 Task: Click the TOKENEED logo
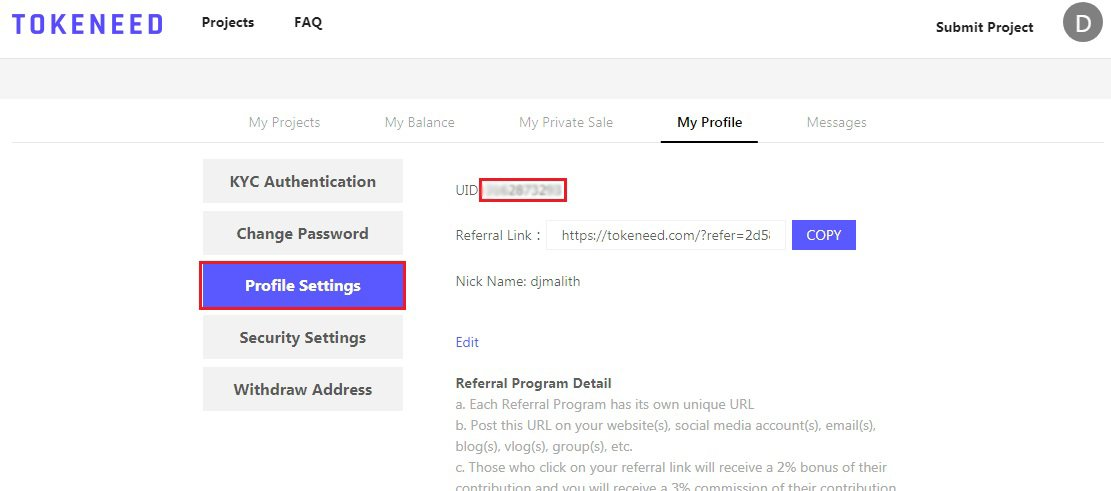pos(87,24)
